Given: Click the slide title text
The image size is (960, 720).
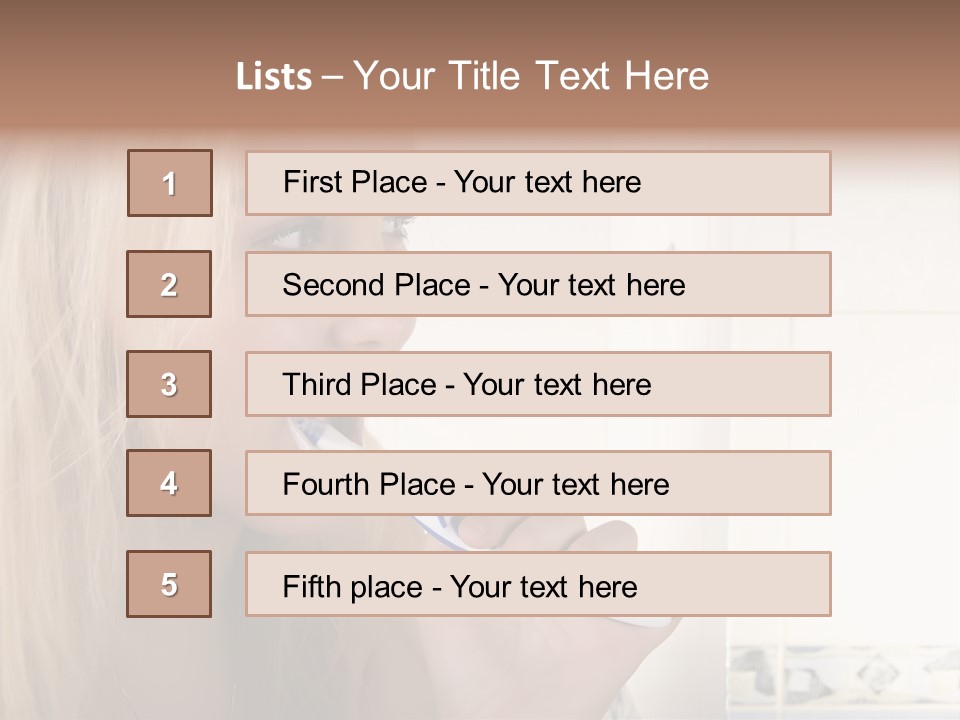Looking at the screenshot, I should coord(473,76).
